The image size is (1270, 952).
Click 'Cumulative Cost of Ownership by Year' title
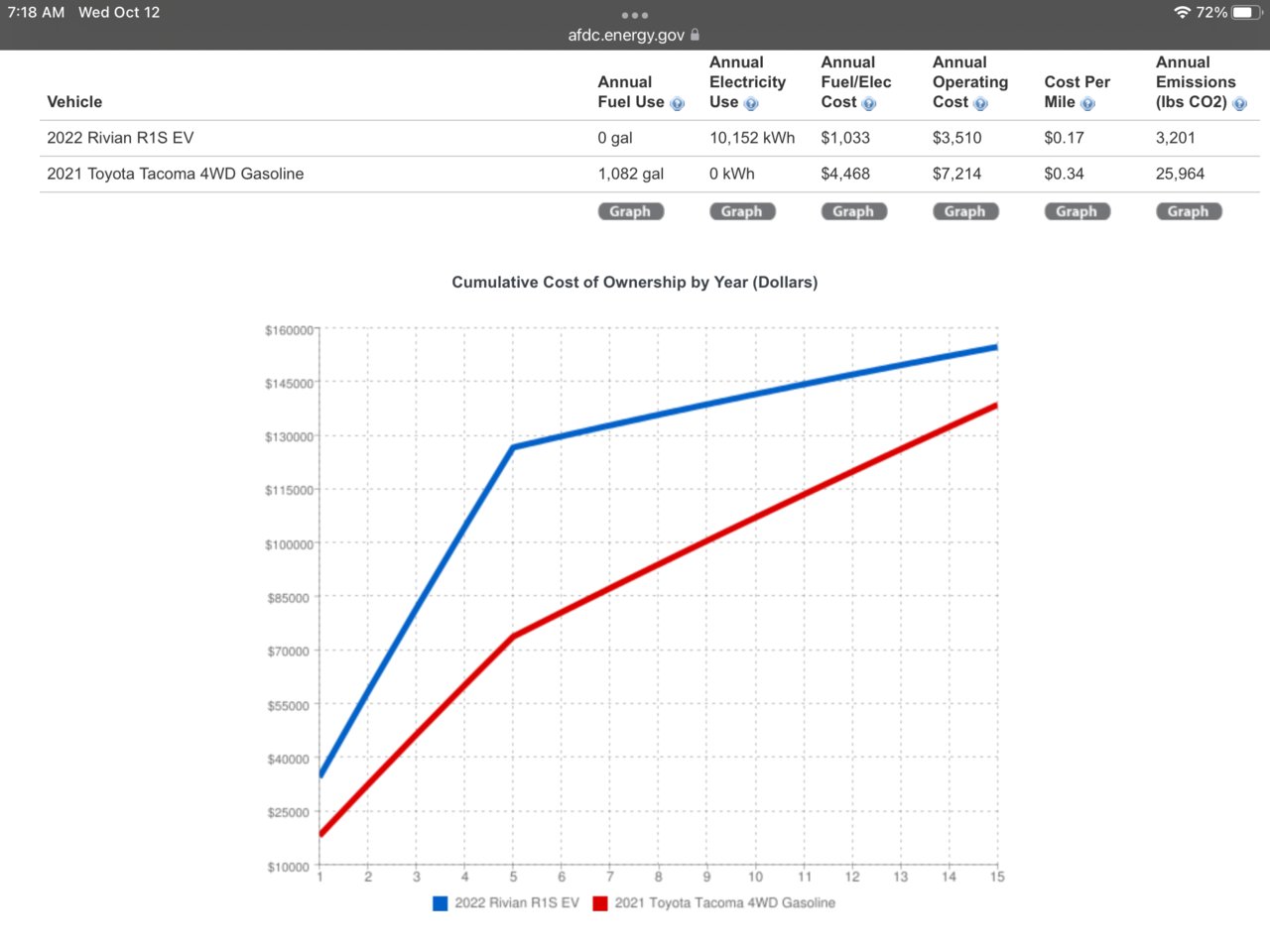(x=635, y=283)
